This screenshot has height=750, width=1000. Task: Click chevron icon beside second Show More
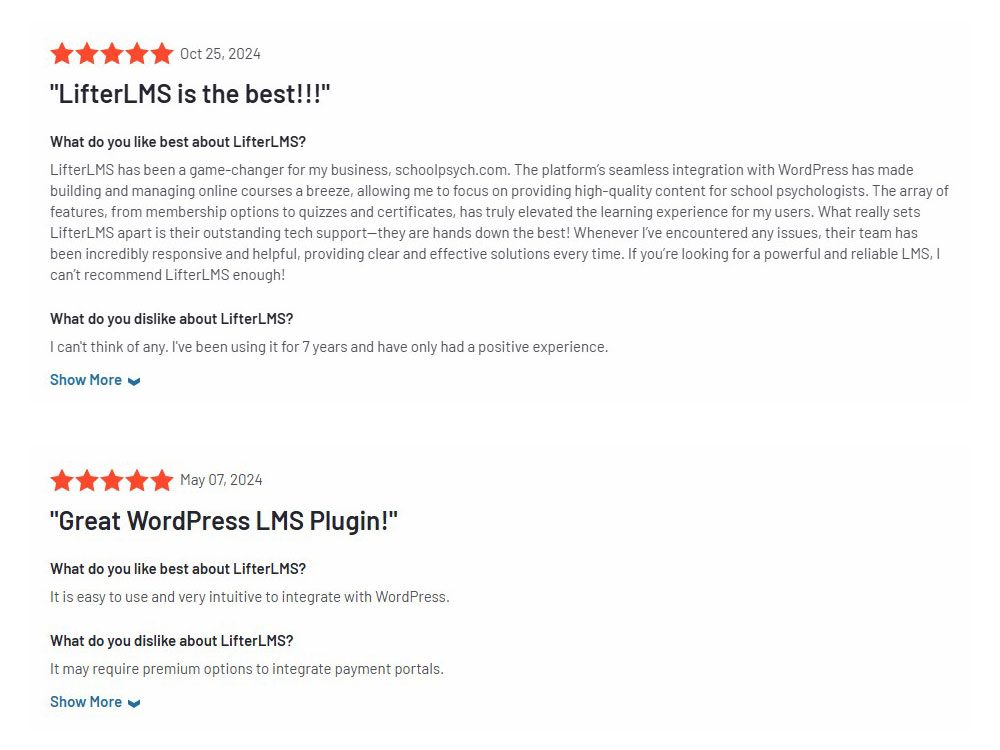(134, 703)
